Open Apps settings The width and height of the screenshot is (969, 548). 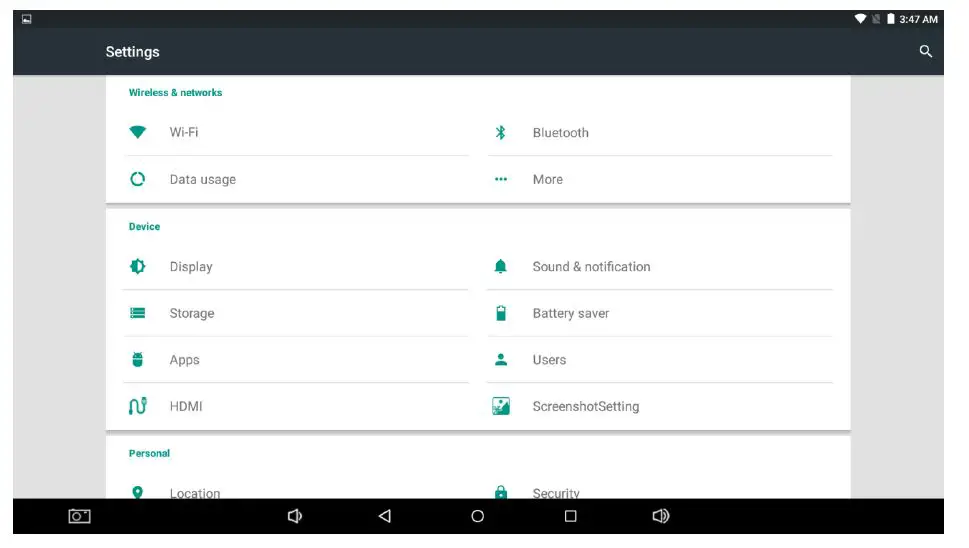295,360
